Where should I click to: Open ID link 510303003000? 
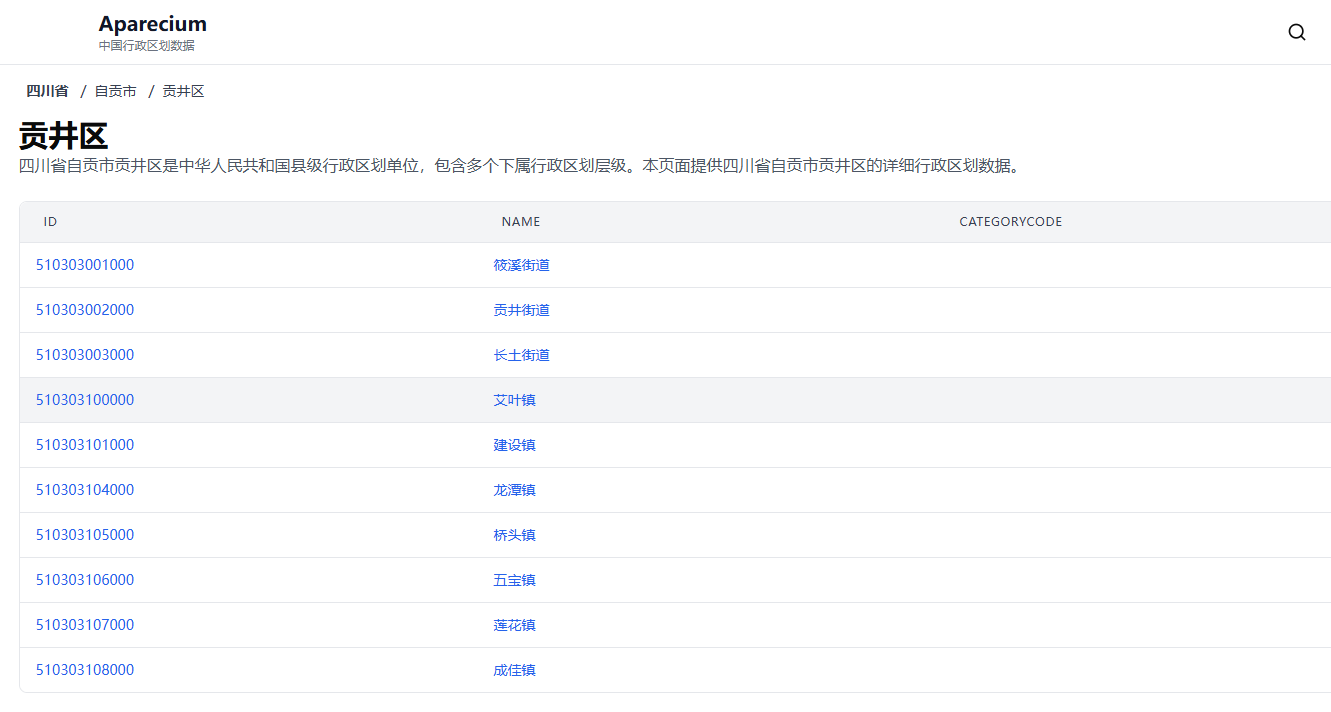pyautogui.click(x=85, y=355)
